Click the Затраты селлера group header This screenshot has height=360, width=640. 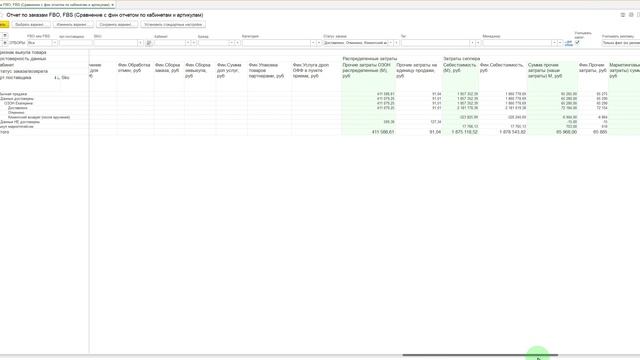(462, 59)
